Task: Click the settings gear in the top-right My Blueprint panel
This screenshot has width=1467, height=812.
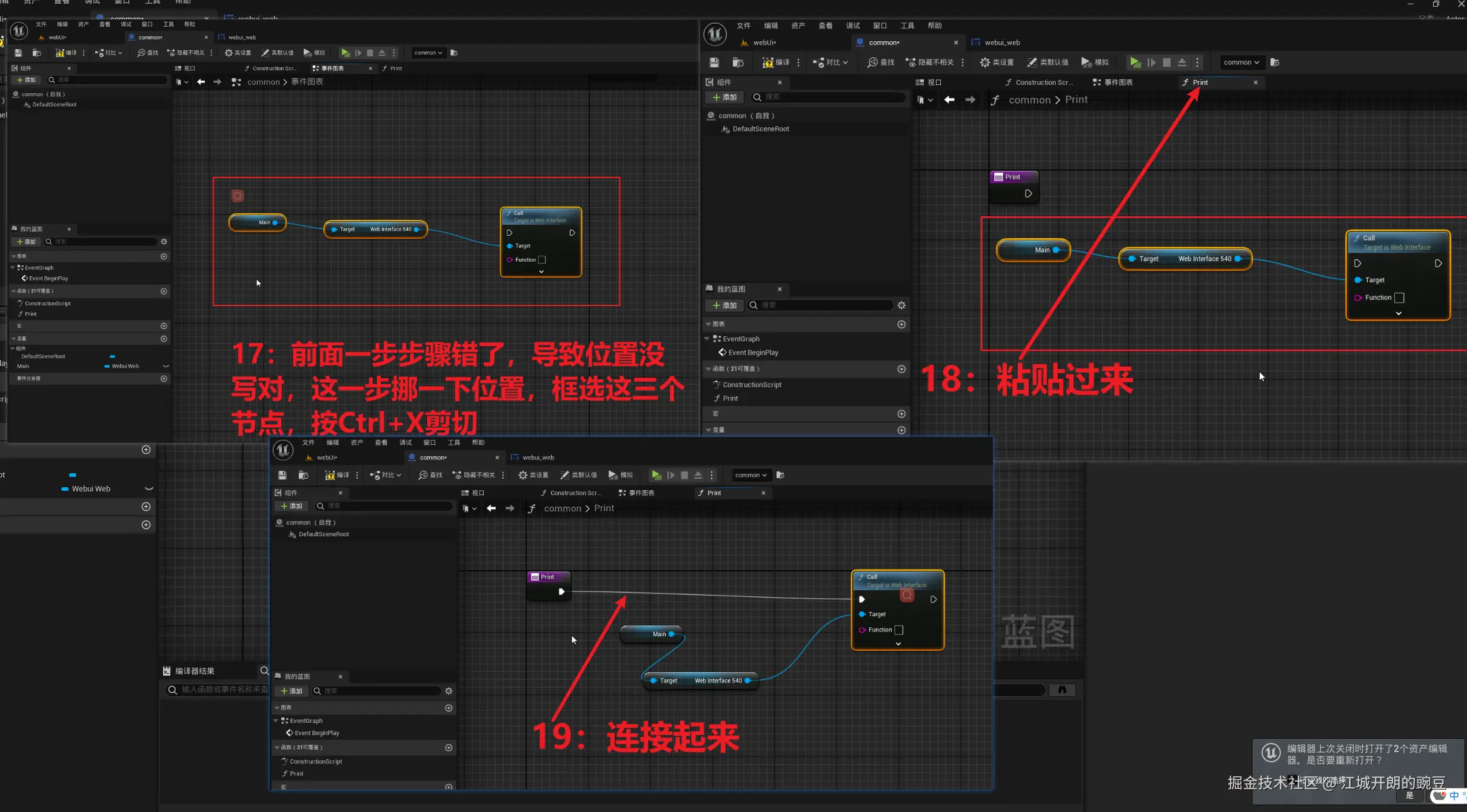Action: (901, 305)
